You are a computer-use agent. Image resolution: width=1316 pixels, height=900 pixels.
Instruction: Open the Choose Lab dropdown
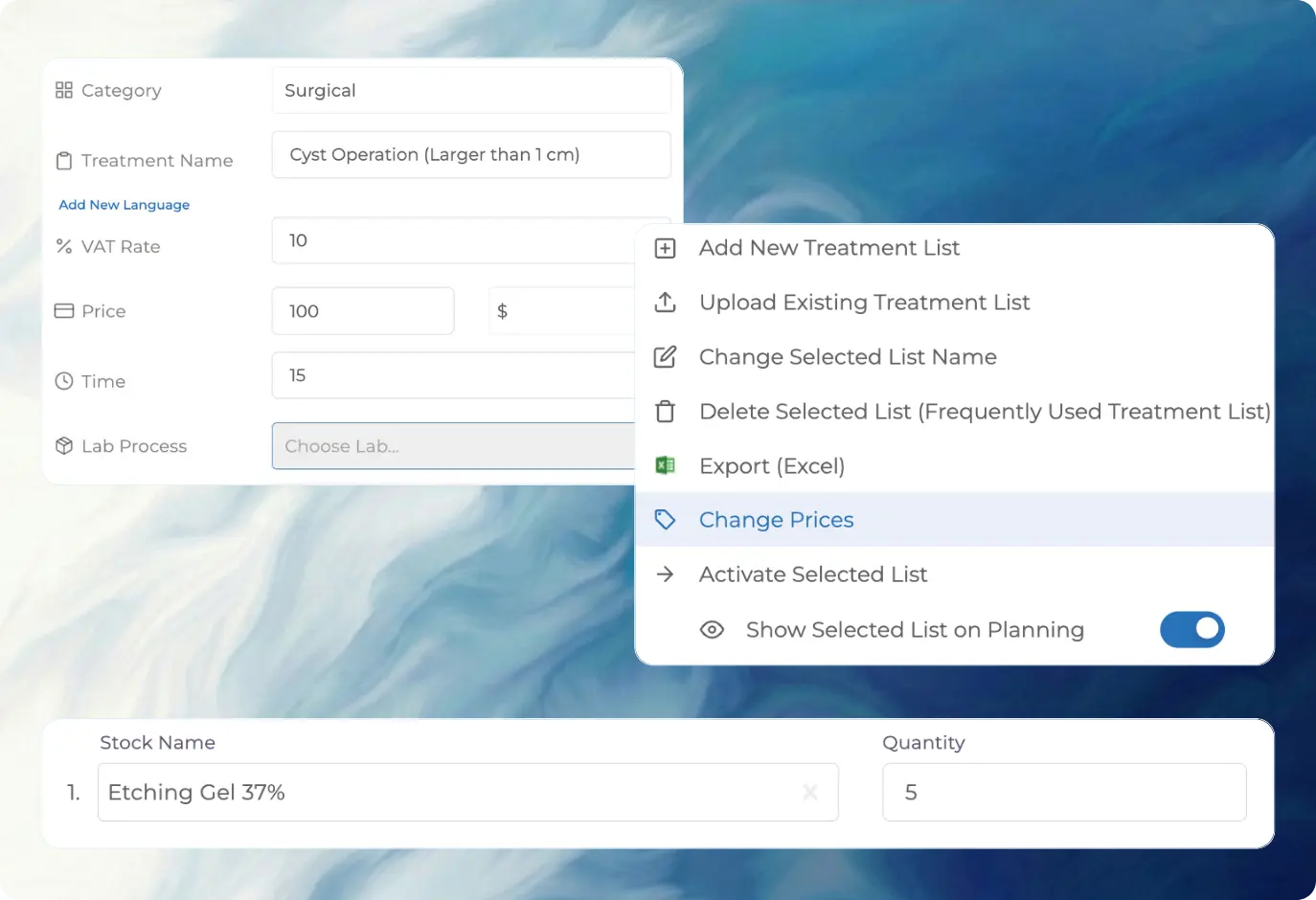click(450, 446)
